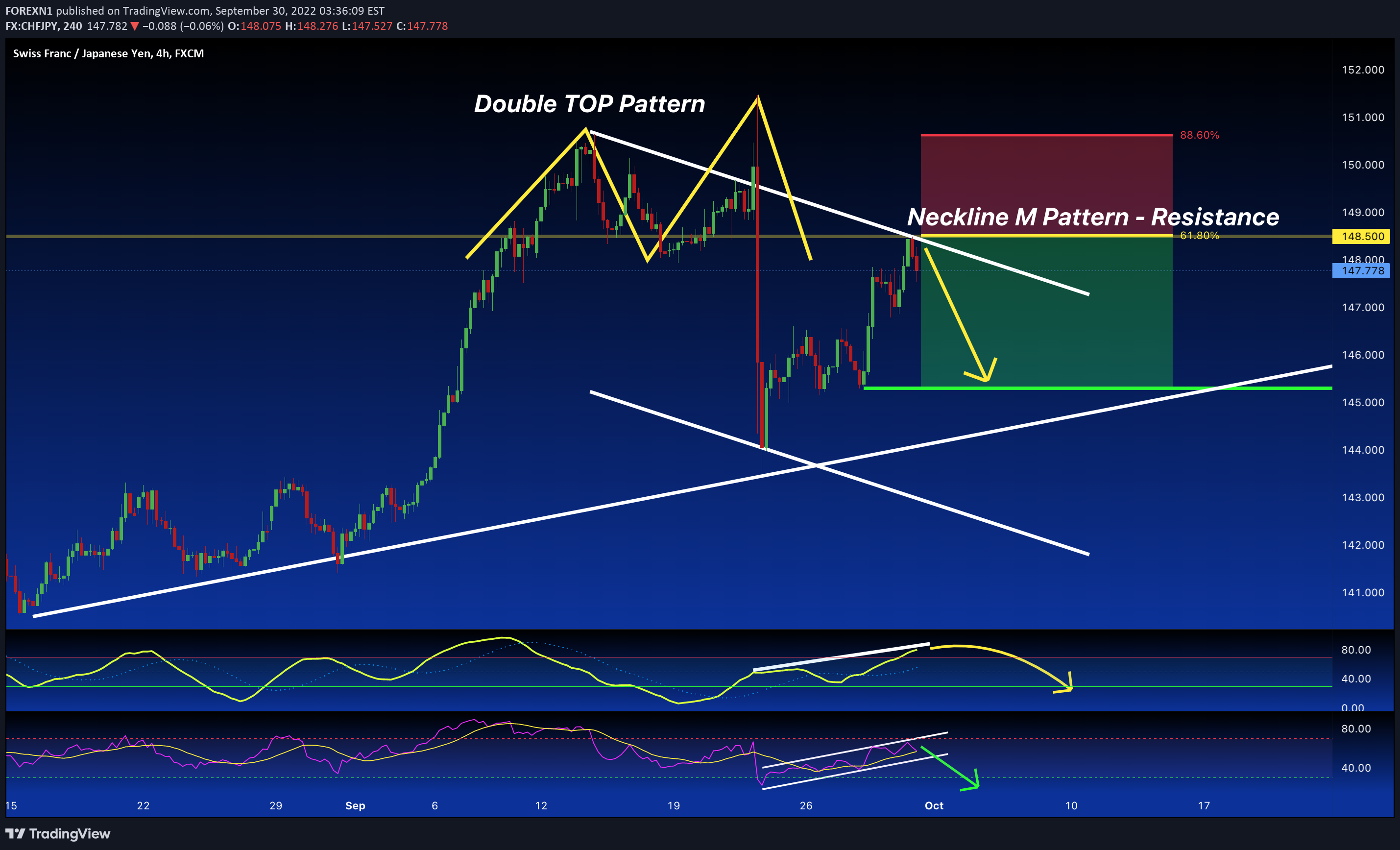
Task: Click the FOREXN1 publisher name
Action: (x=29, y=11)
